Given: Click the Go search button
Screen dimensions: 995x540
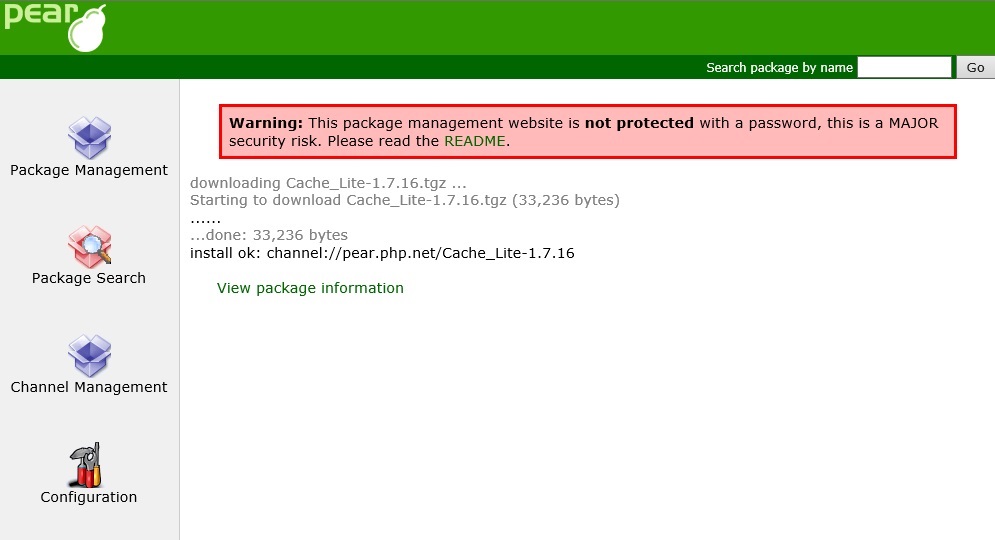Looking at the screenshot, I should point(975,67).
